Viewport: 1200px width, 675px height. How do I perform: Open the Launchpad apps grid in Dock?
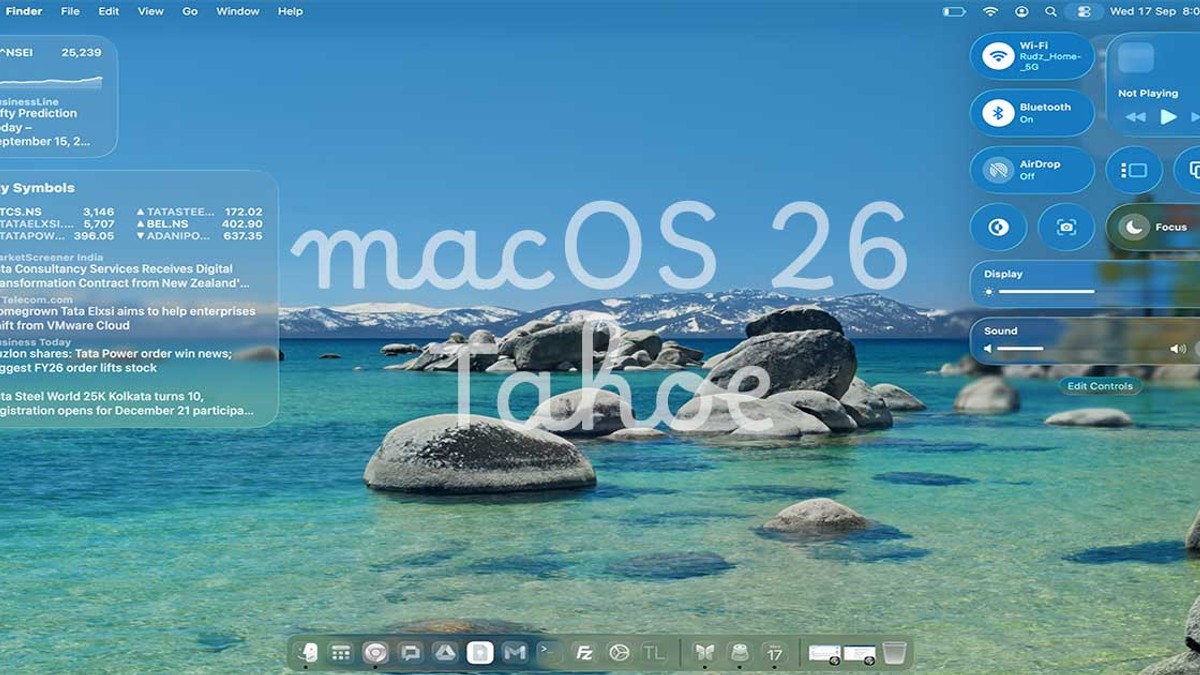(x=341, y=653)
